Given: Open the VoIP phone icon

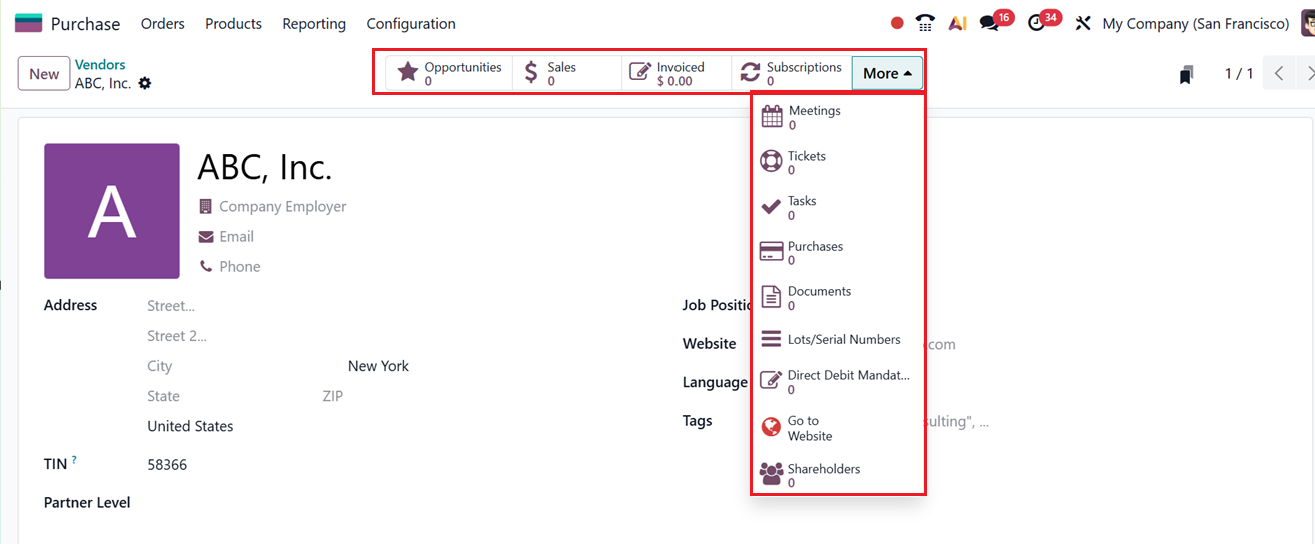Looking at the screenshot, I should tap(925, 23).
